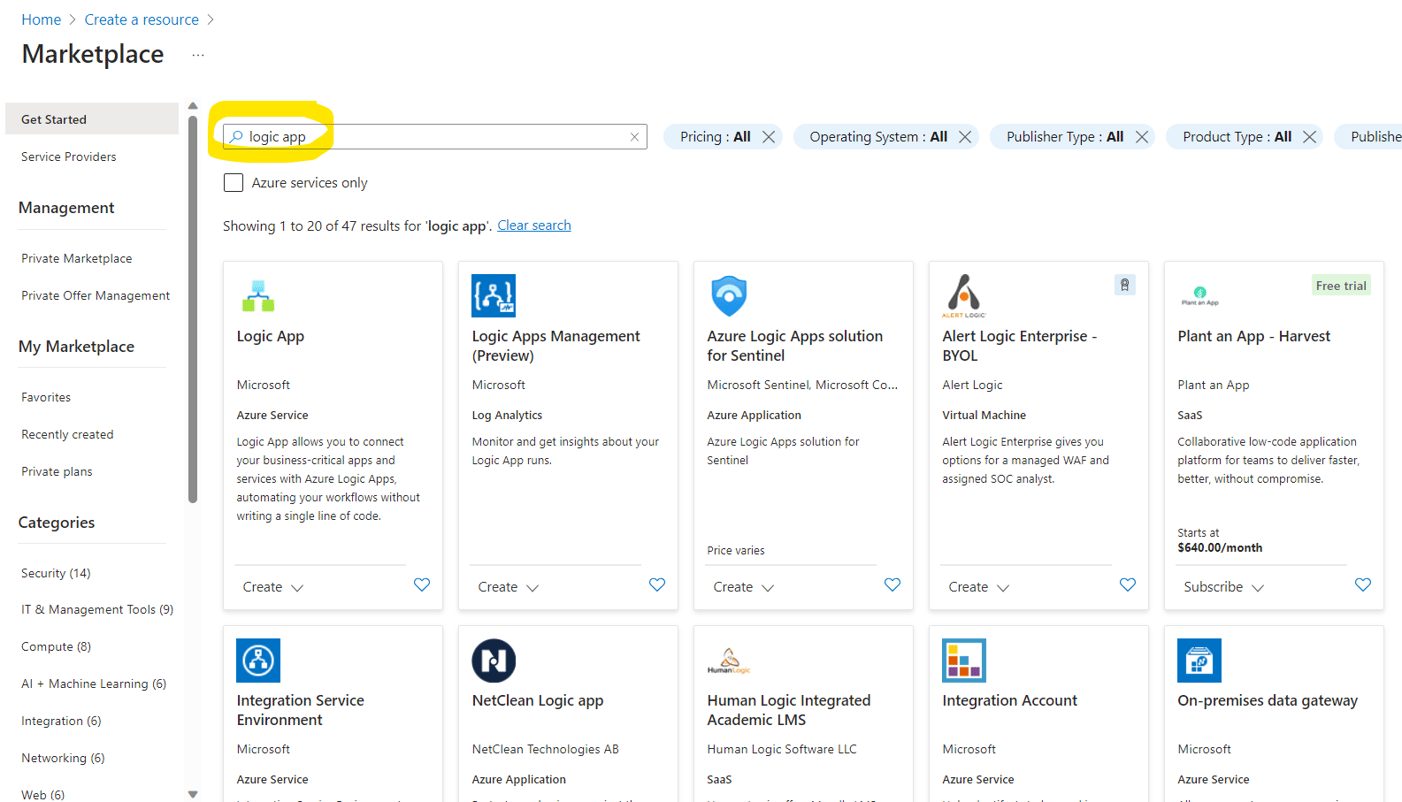Click the Logic App service icon
Viewport: 1402px width, 802px height.
point(258,296)
